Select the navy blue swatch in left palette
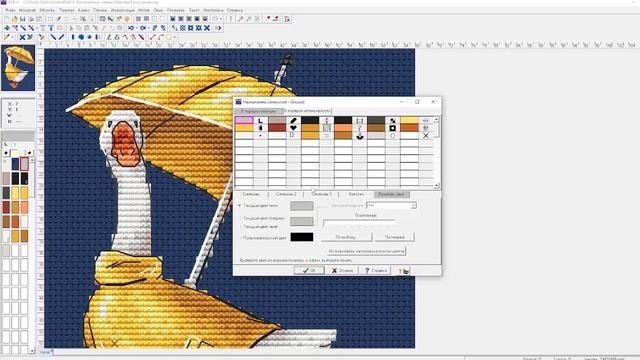640x360 pixels. point(16,164)
